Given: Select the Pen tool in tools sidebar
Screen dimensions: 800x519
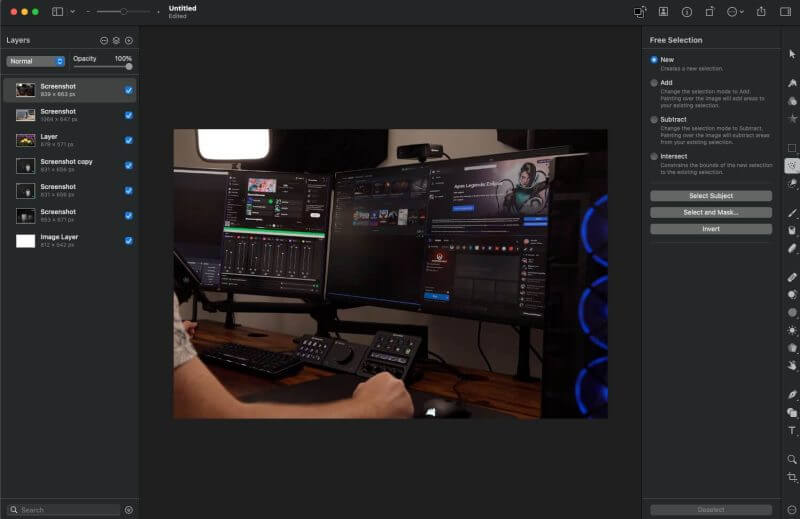Looking at the screenshot, I should click(792, 394).
